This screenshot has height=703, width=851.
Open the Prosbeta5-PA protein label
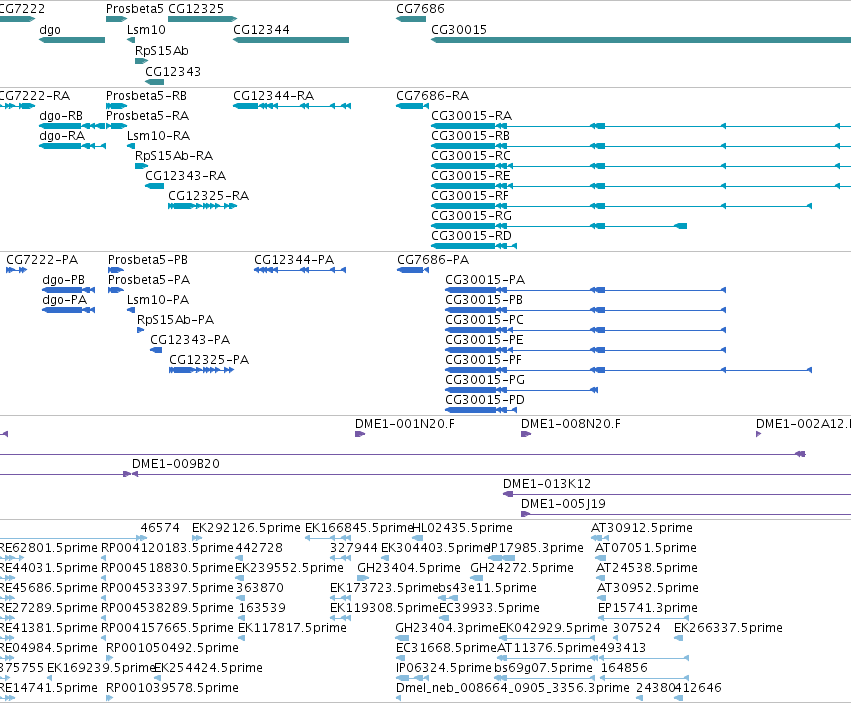coord(149,280)
